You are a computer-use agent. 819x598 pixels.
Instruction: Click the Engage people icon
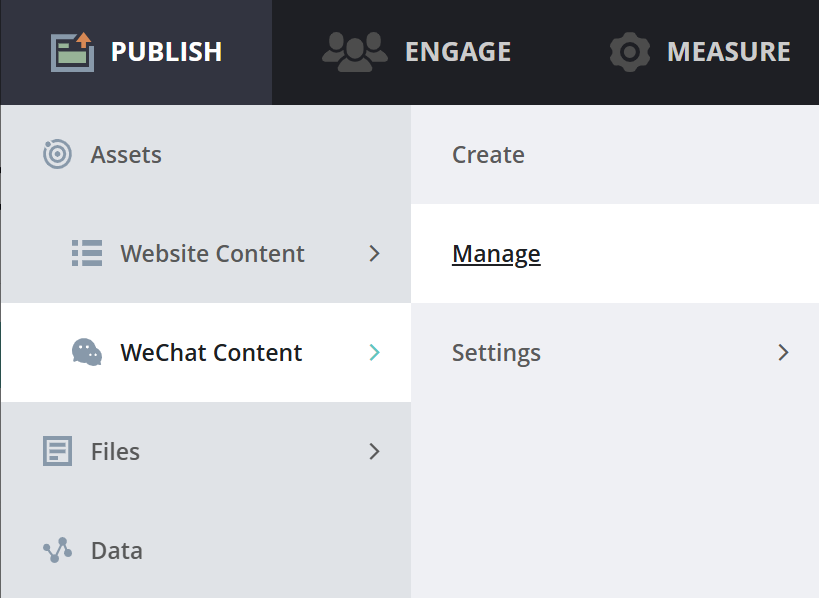tap(355, 50)
